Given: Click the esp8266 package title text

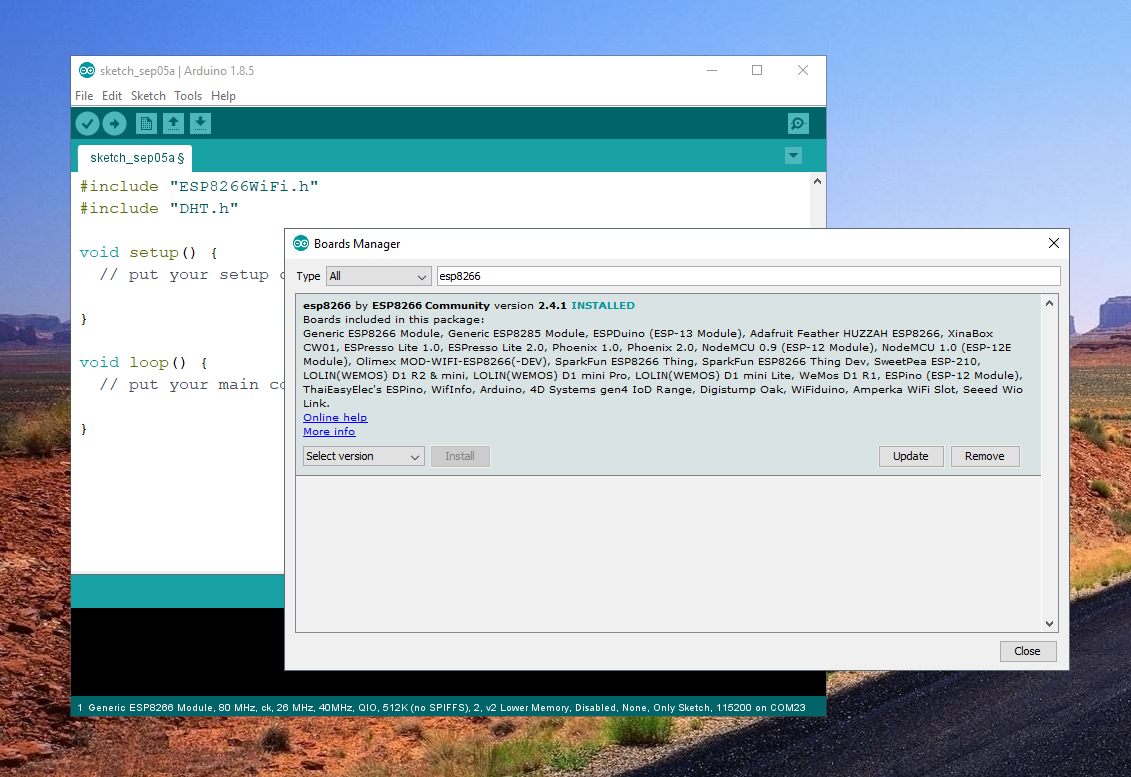Looking at the screenshot, I should point(327,306).
